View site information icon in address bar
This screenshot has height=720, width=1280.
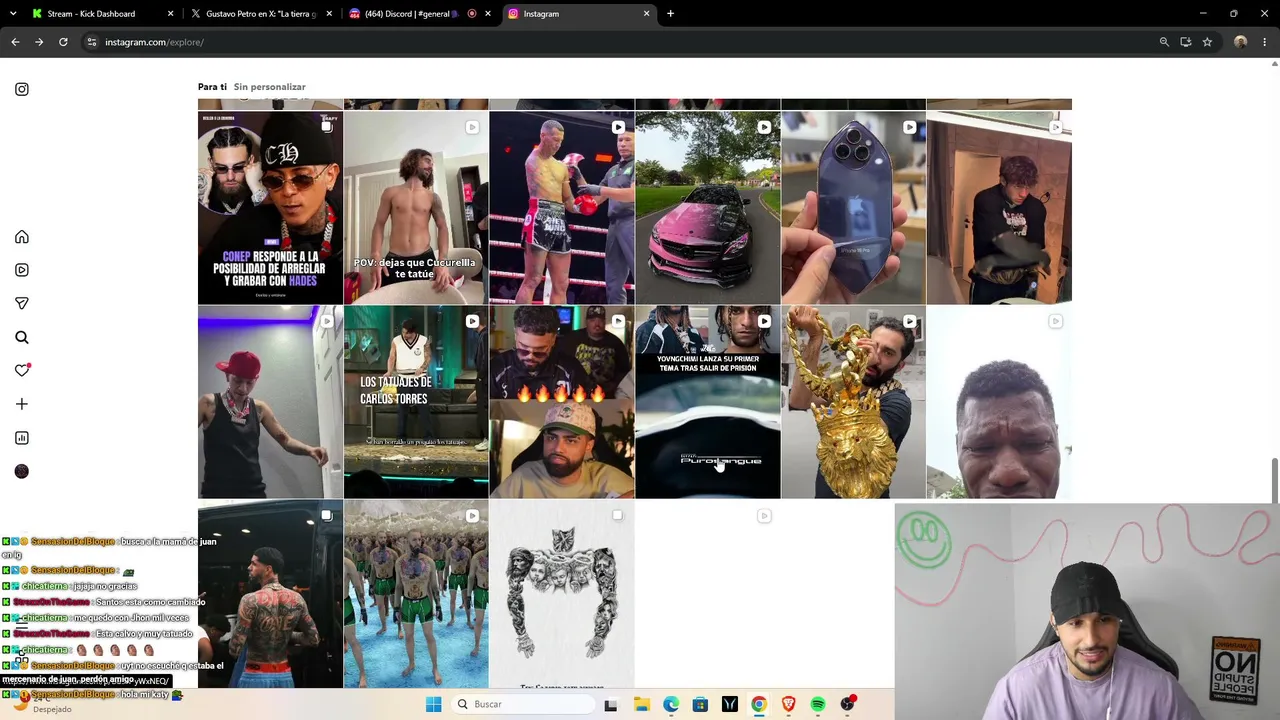coord(92,42)
